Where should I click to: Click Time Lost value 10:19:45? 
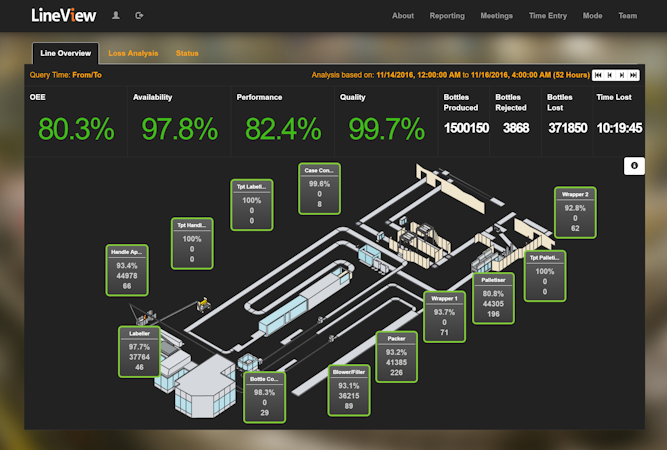(x=619, y=128)
